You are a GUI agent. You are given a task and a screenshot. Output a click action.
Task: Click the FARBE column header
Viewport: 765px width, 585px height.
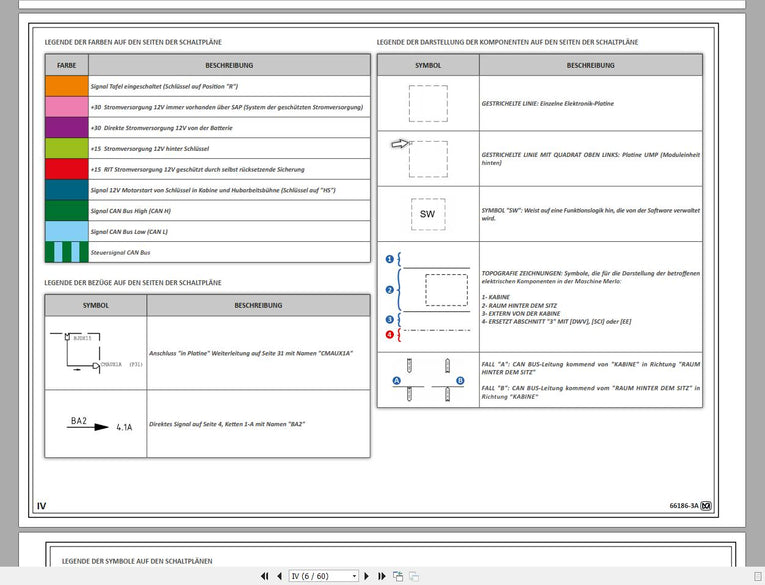[66, 65]
